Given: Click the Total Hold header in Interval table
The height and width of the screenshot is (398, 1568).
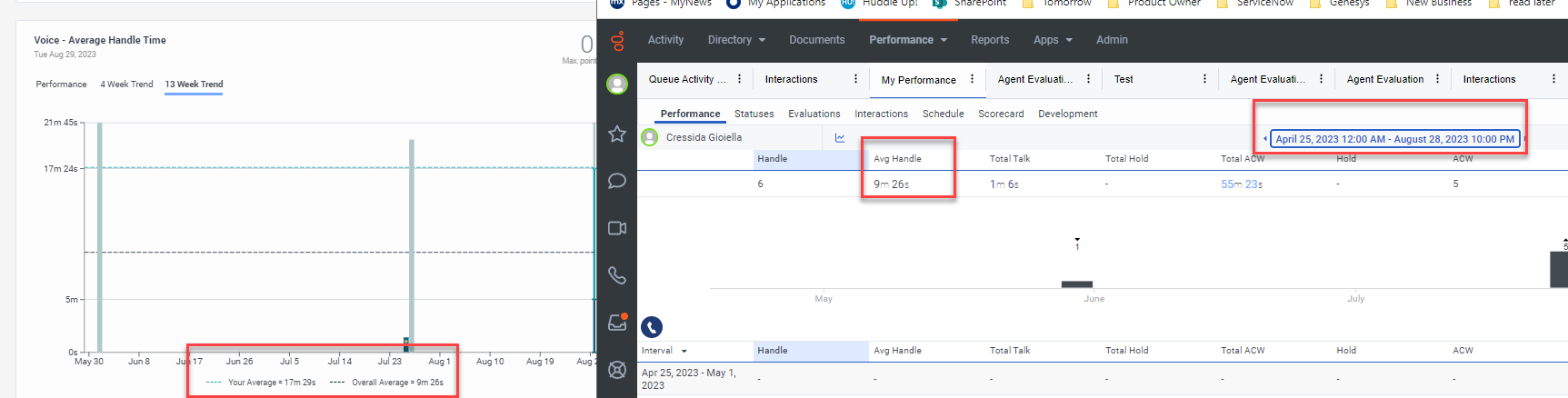Looking at the screenshot, I should pyautogui.click(x=1126, y=351).
